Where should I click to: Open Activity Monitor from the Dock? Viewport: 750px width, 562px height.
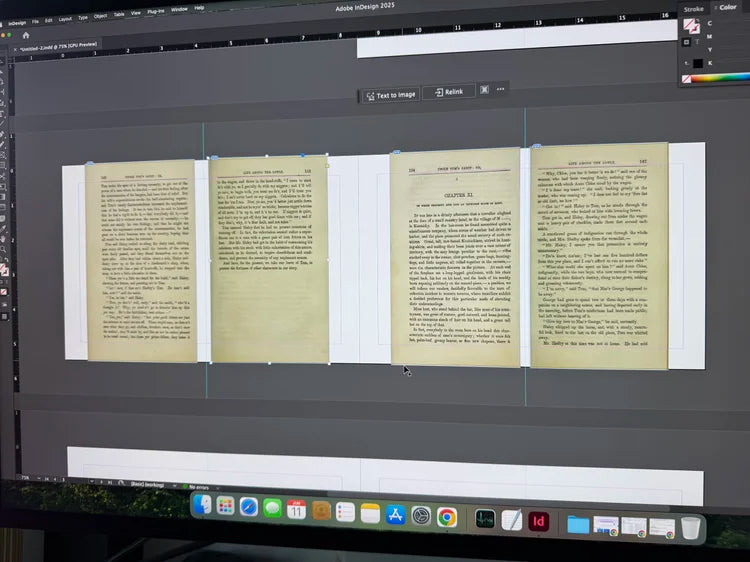tap(485, 519)
